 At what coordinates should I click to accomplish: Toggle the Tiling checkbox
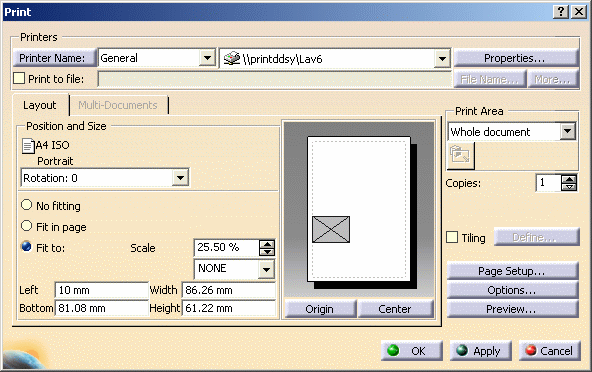452,237
